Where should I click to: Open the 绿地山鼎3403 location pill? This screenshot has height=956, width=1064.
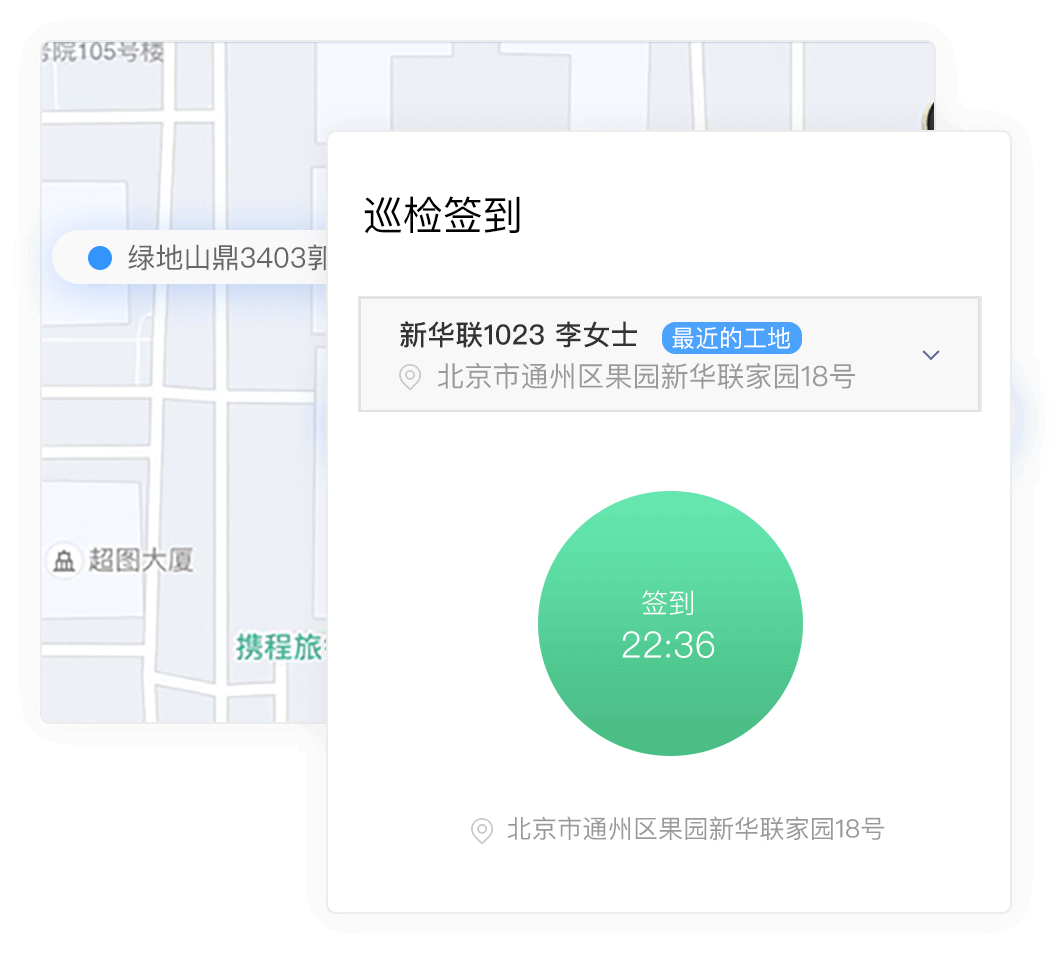pyautogui.click(x=190, y=258)
